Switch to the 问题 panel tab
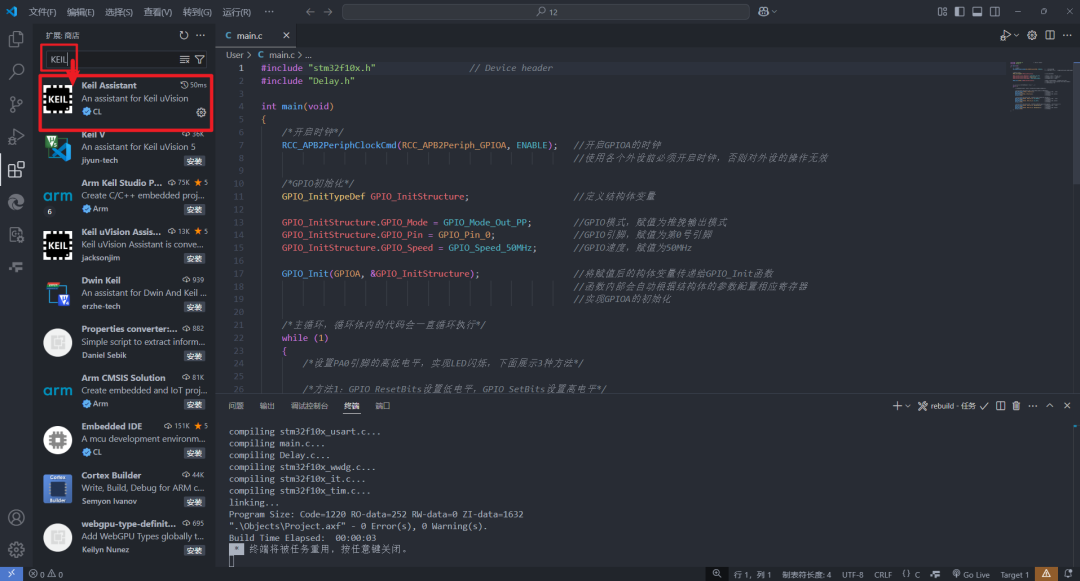The height and width of the screenshot is (581, 1080). (x=236, y=406)
